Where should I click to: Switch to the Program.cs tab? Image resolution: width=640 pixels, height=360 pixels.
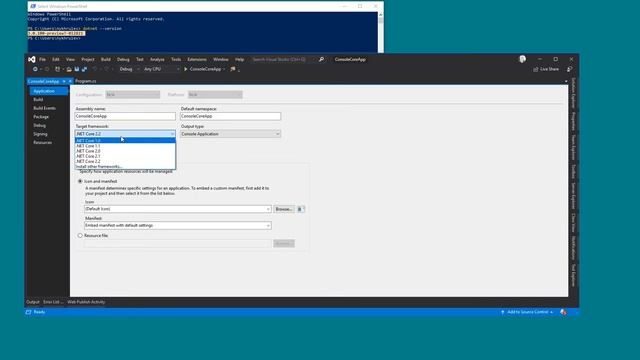(86, 81)
